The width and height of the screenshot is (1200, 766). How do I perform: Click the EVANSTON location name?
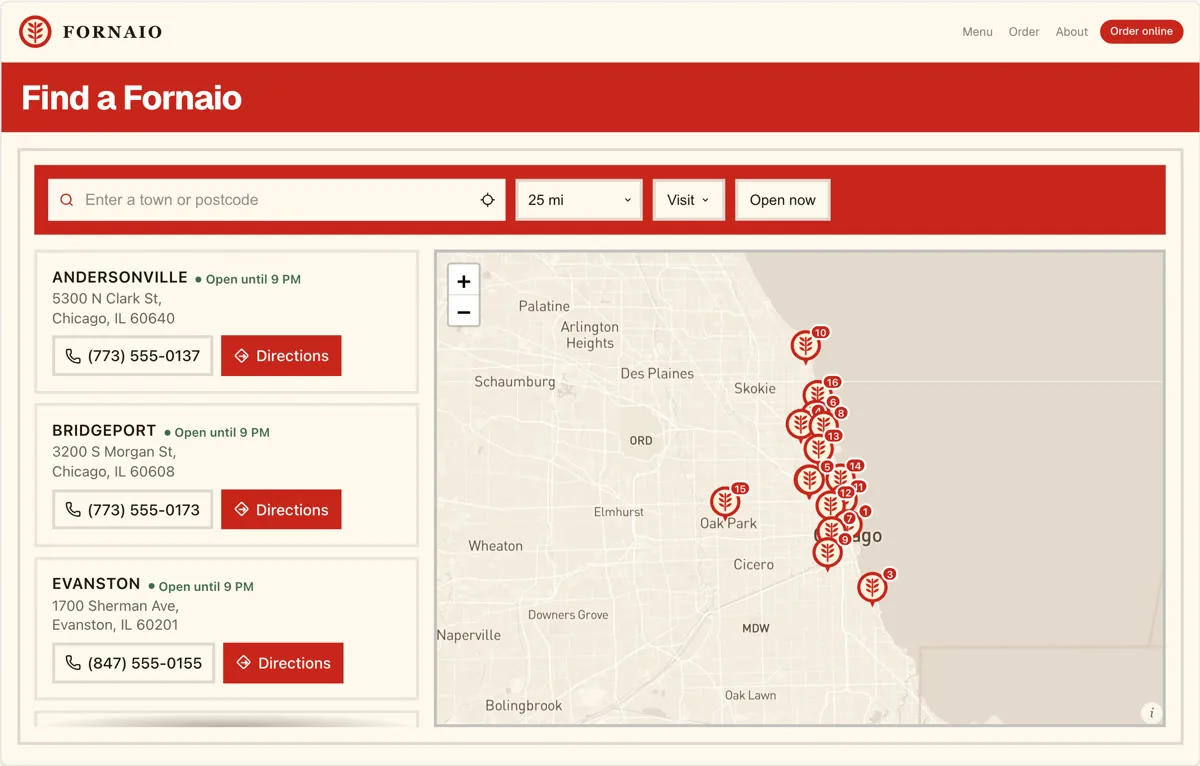pos(96,583)
